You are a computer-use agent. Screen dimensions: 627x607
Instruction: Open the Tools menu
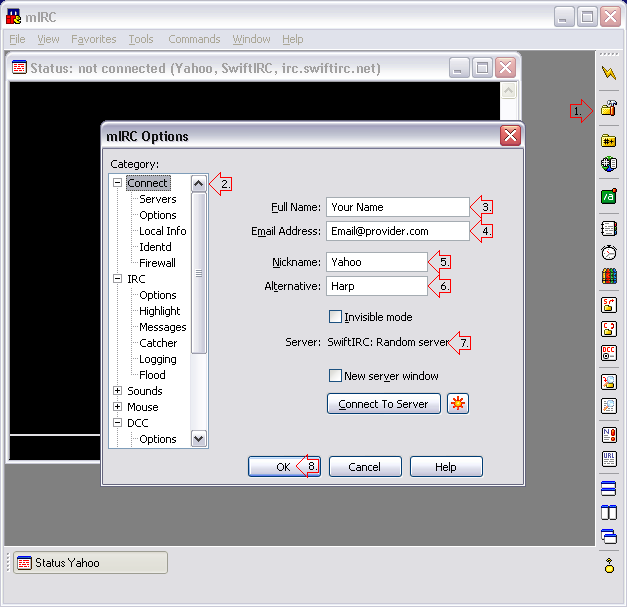[x=141, y=39]
